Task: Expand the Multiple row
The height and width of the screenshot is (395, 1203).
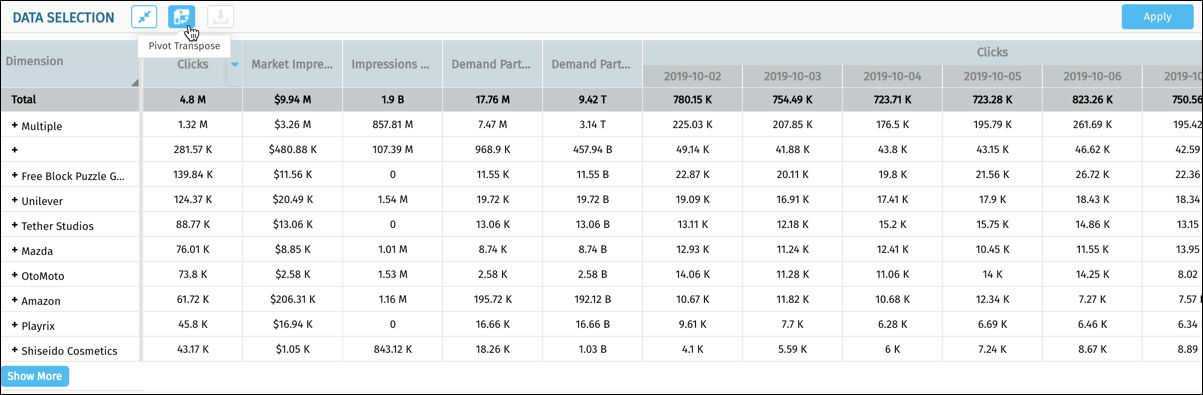Action: (x=15, y=126)
